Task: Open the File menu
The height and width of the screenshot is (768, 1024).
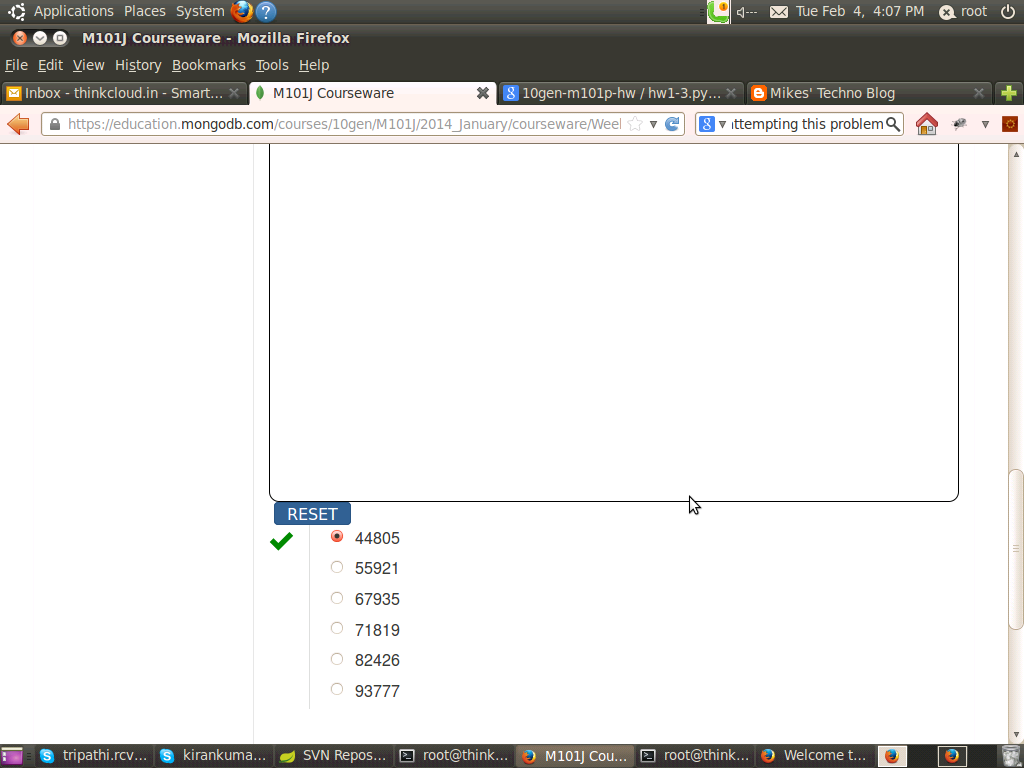Action: 16,65
